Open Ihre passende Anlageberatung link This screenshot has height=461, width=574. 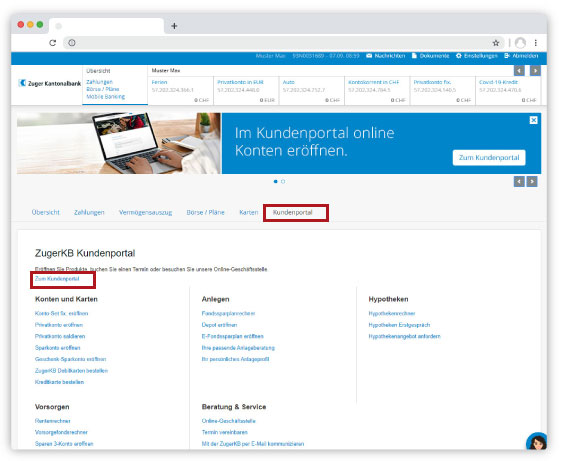(x=238, y=348)
